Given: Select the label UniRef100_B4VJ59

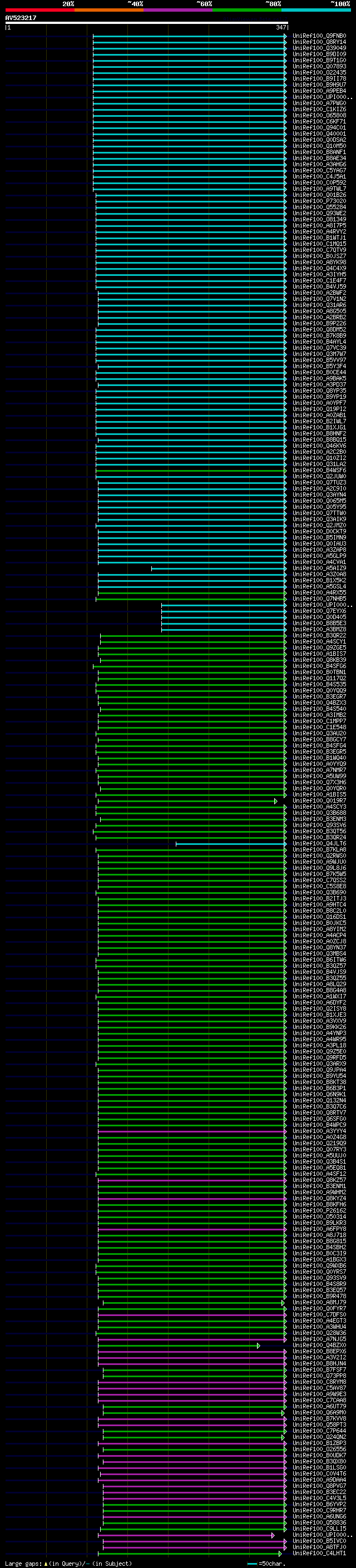Looking at the screenshot, I should point(319,286).
